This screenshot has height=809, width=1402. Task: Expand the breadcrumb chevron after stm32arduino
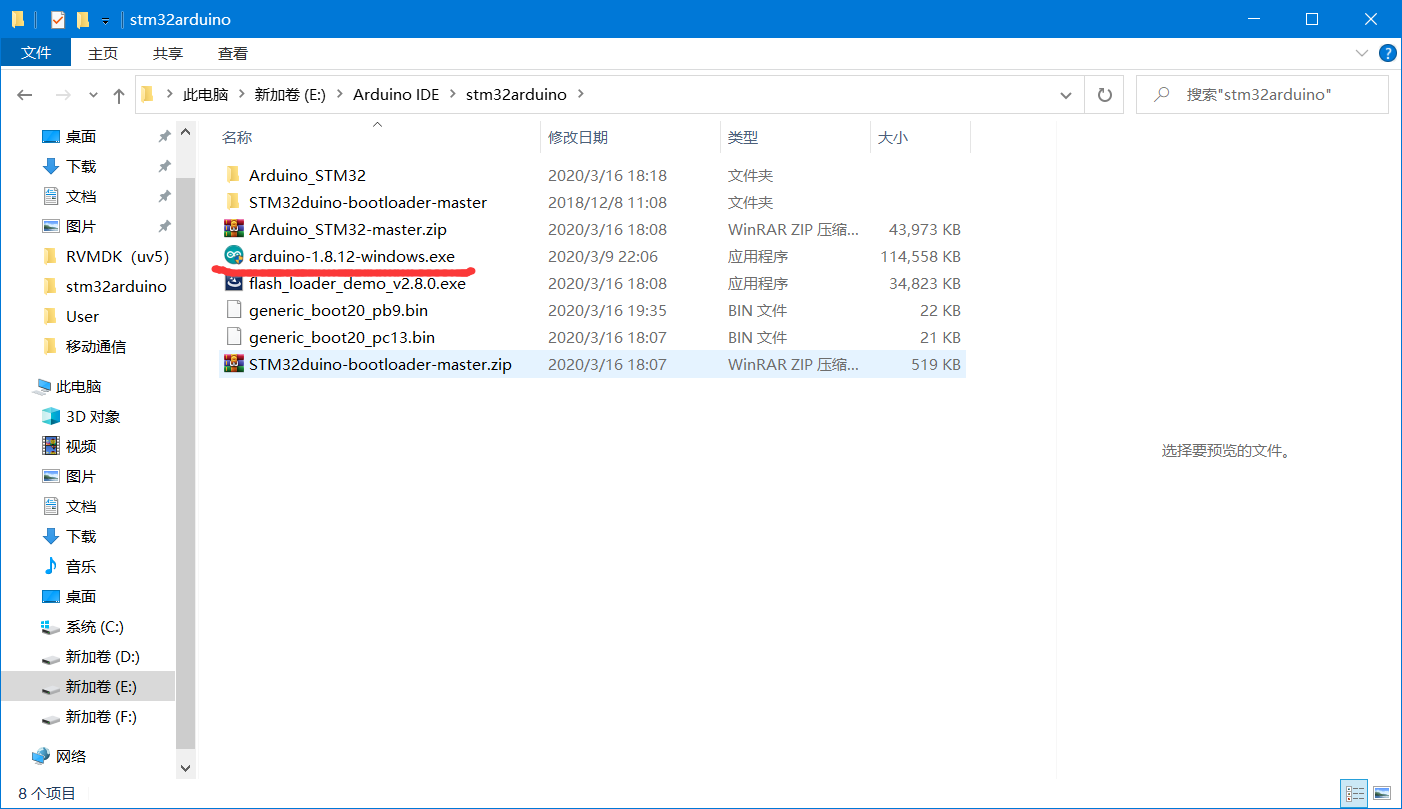(x=582, y=95)
